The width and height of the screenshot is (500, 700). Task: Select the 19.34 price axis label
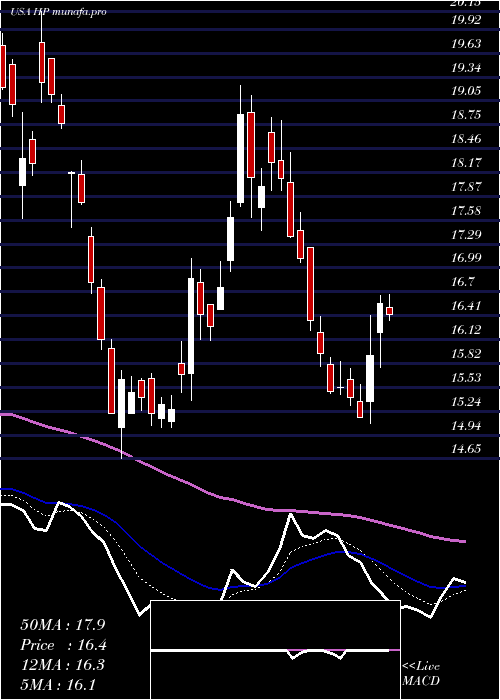point(467,68)
